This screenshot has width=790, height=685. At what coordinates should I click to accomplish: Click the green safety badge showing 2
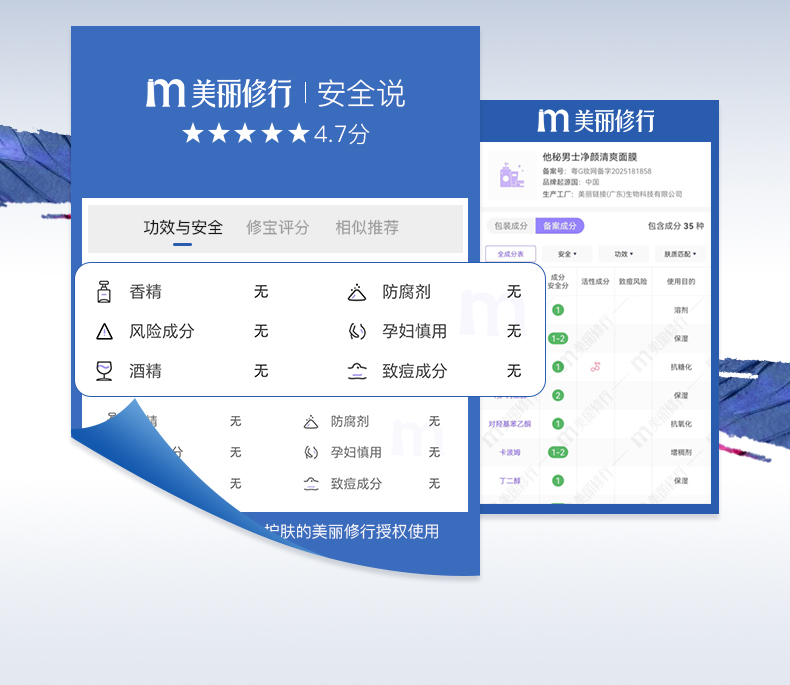(x=558, y=395)
